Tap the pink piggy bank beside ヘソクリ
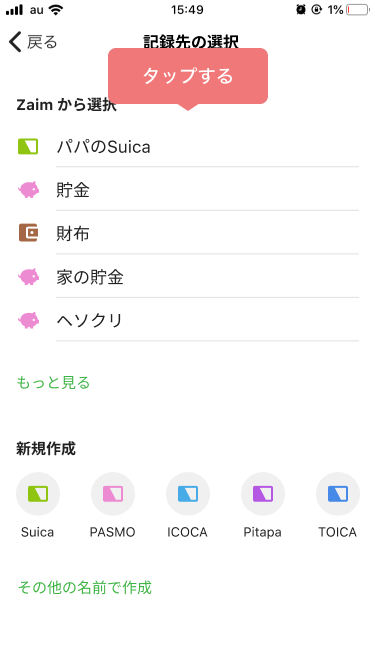This screenshot has width=375, height=667. point(28,320)
